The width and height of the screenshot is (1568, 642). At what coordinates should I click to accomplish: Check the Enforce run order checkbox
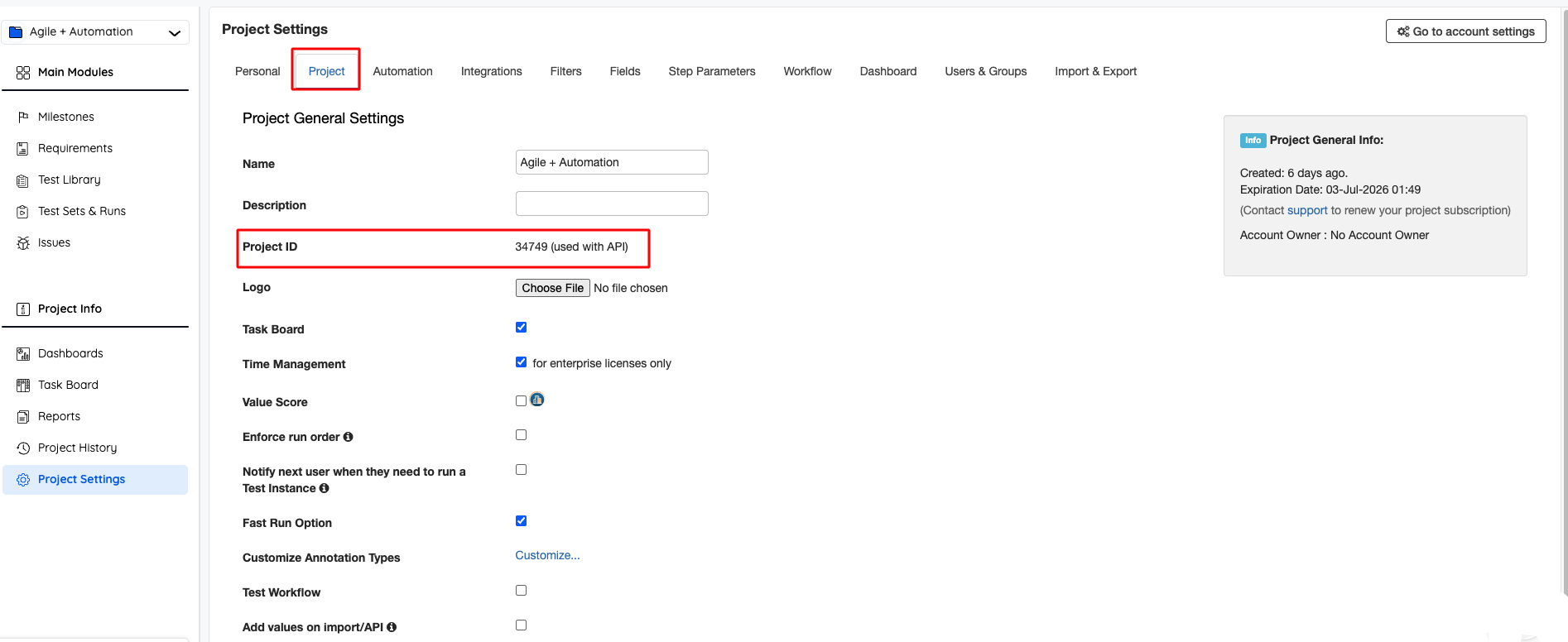pyautogui.click(x=521, y=435)
